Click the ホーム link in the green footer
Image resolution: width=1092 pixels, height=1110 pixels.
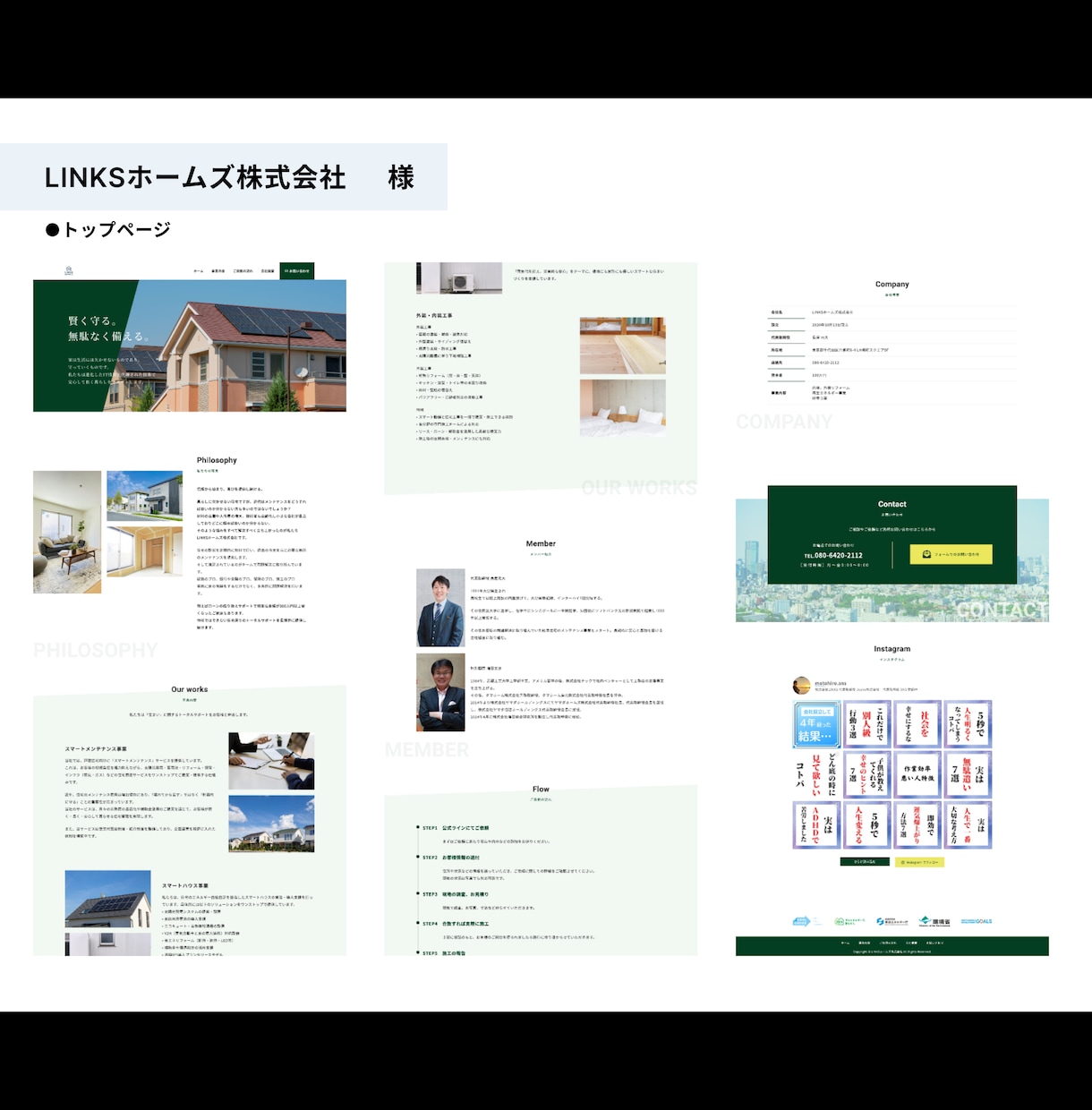click(x=845, y=943)
